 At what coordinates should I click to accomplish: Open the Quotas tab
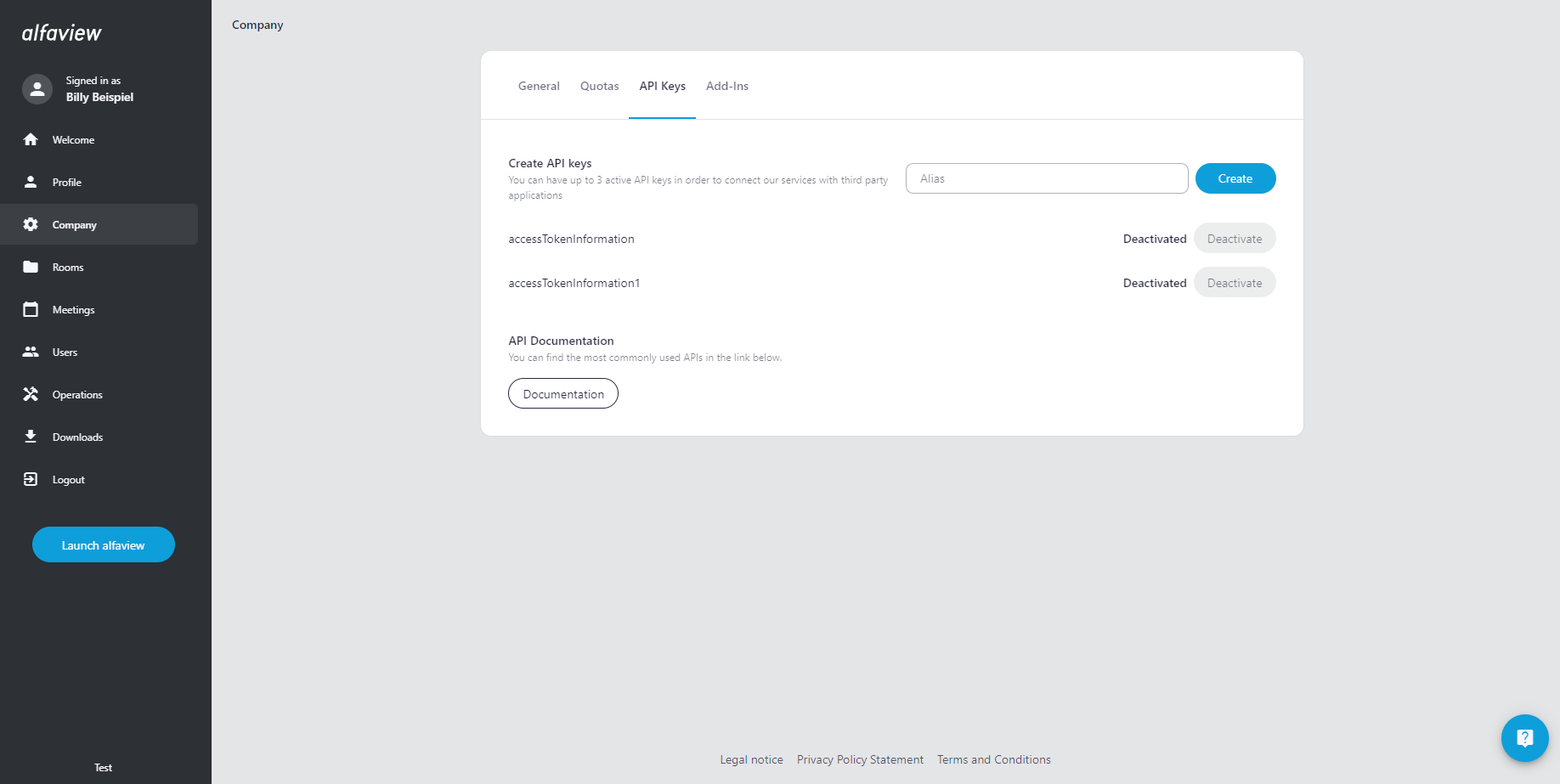(599, 86)
